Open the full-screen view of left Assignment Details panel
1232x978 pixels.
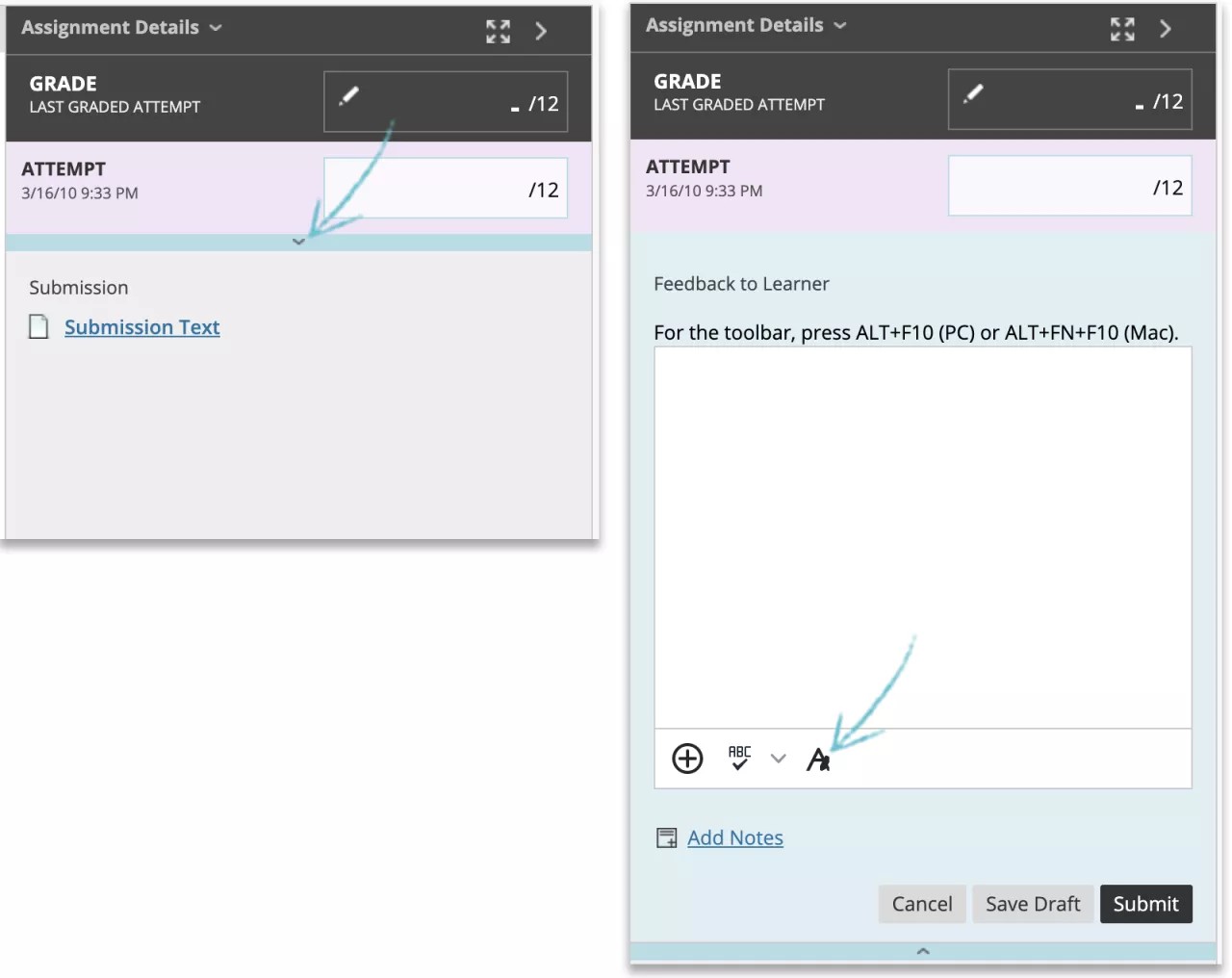(498, 30)
